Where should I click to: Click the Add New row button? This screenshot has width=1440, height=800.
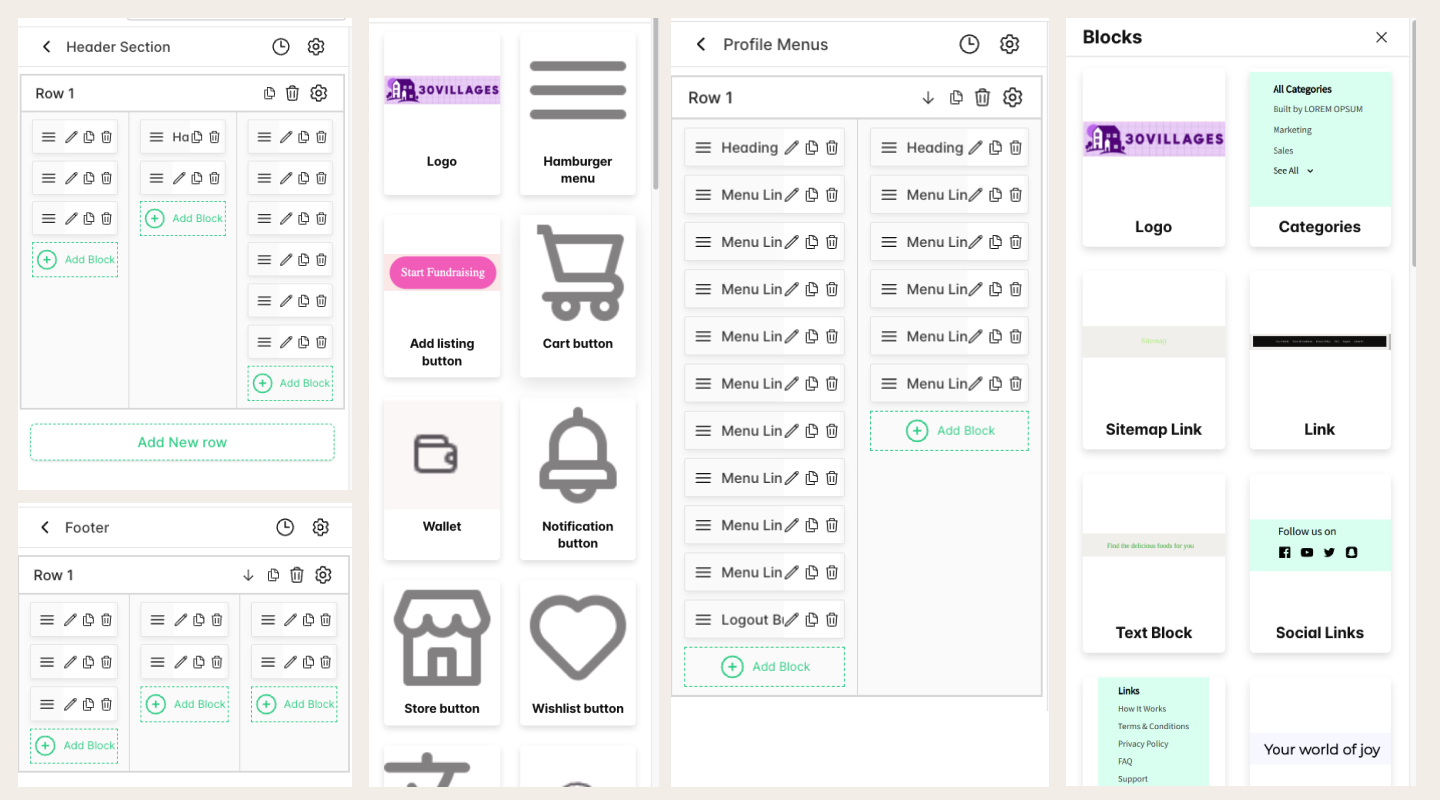click(182, 442)
